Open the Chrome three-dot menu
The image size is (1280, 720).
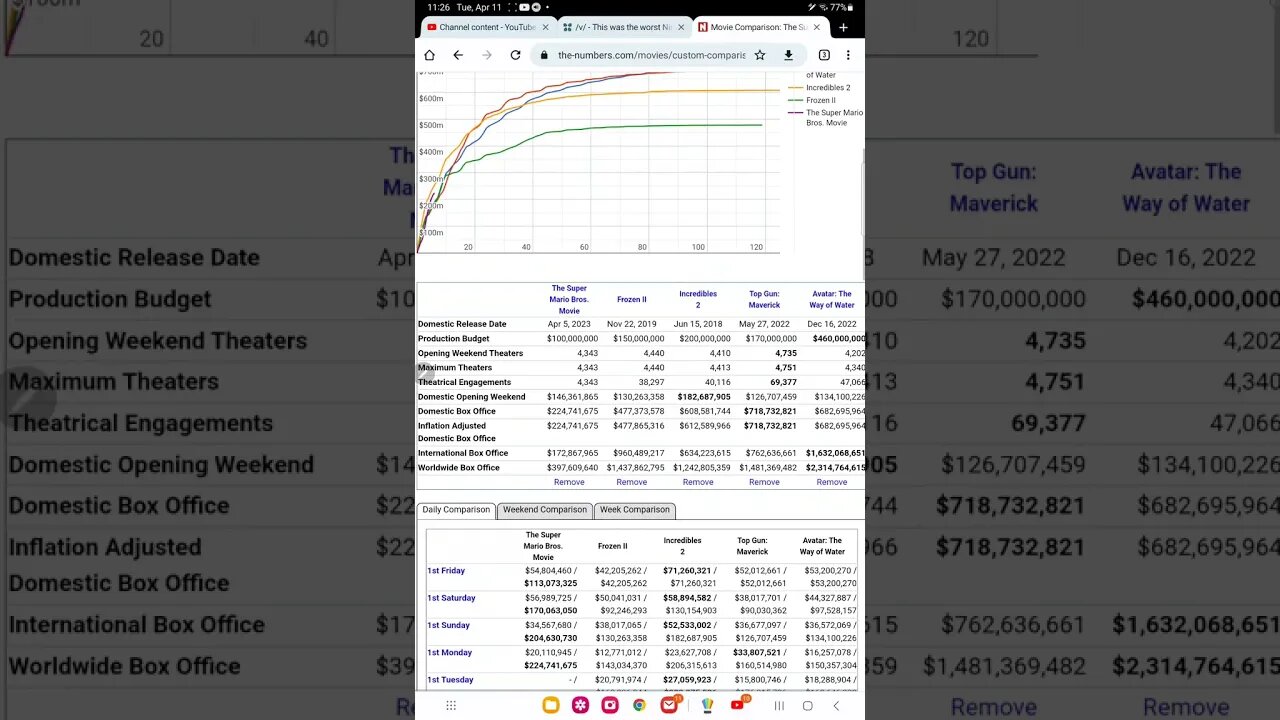coord(848,55)
